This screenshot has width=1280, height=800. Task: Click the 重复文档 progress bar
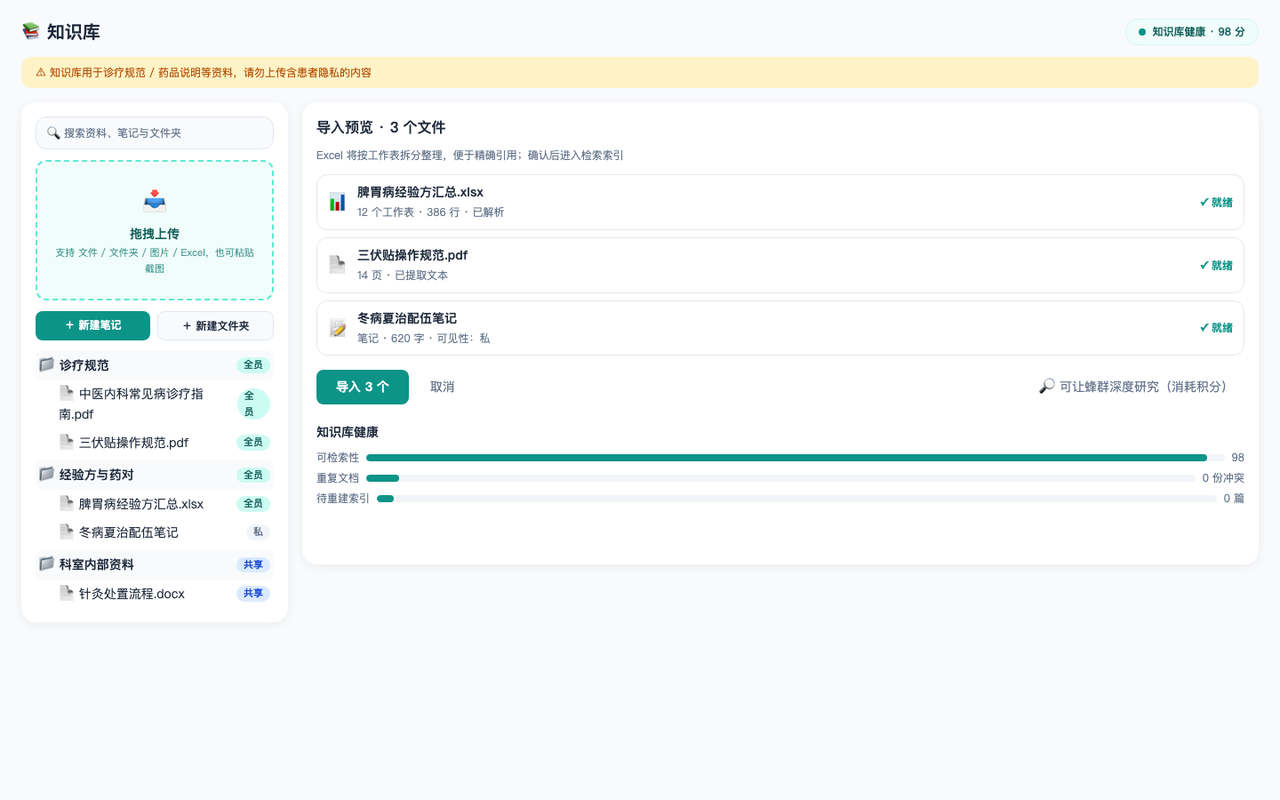click(x=780, y=478)
